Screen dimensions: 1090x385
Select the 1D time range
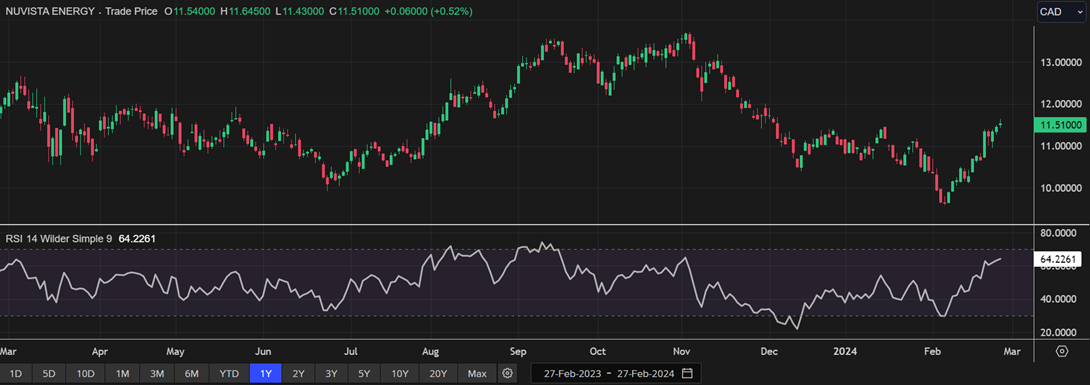(x=15, y=374)
